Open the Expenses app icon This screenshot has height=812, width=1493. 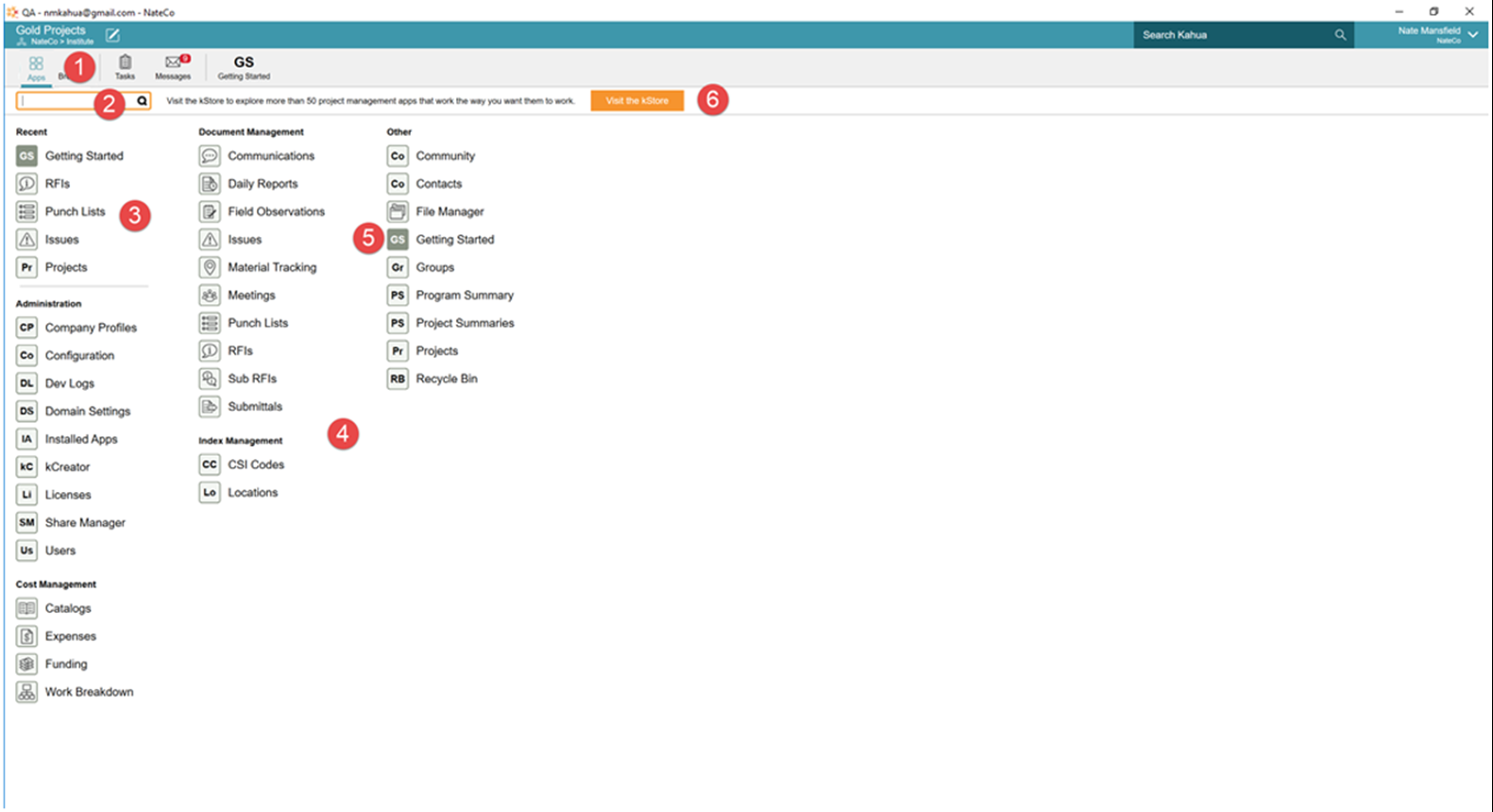(x=26, y=636)
